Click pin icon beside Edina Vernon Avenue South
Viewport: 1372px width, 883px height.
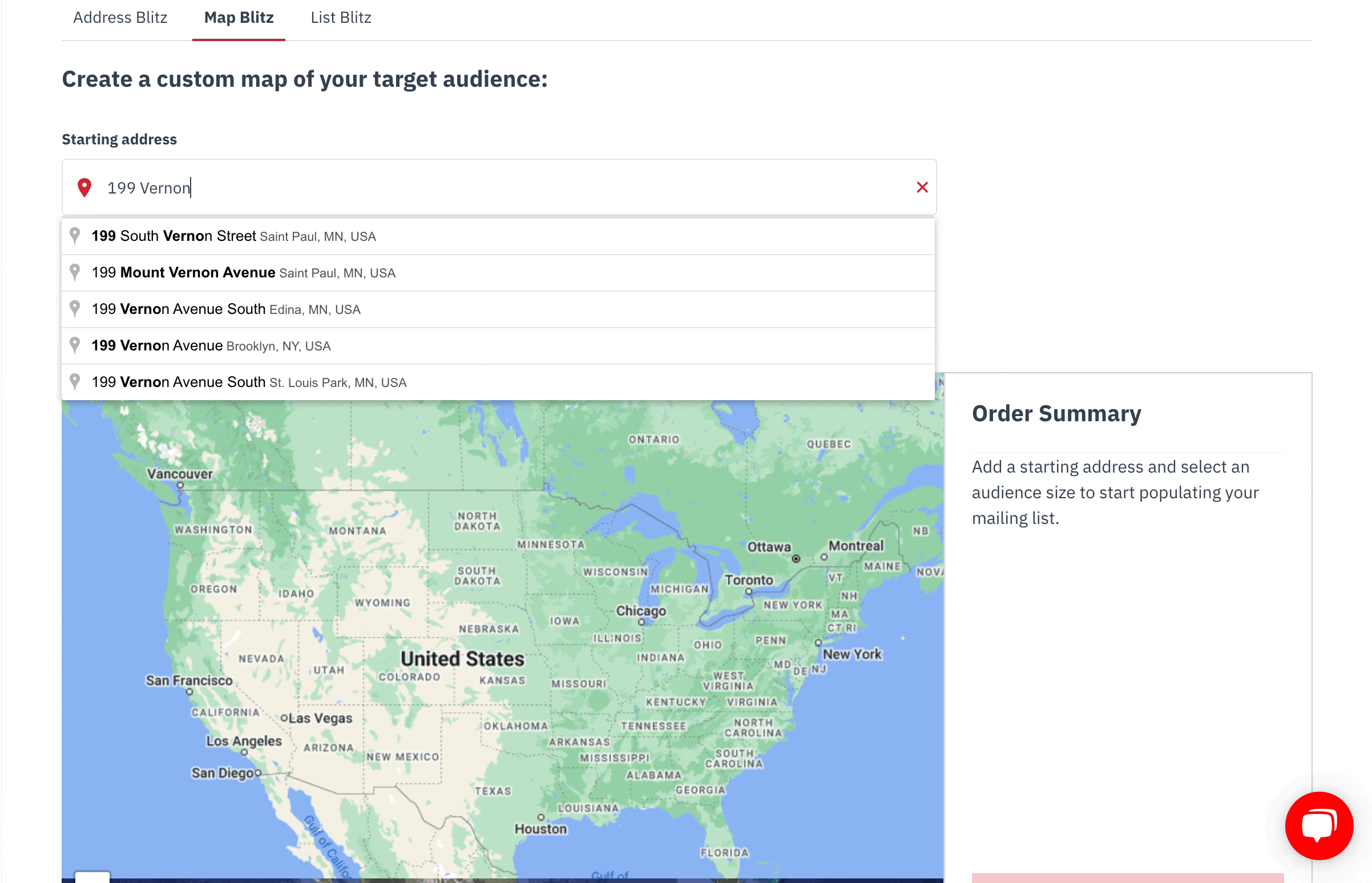tap(75, 309)
